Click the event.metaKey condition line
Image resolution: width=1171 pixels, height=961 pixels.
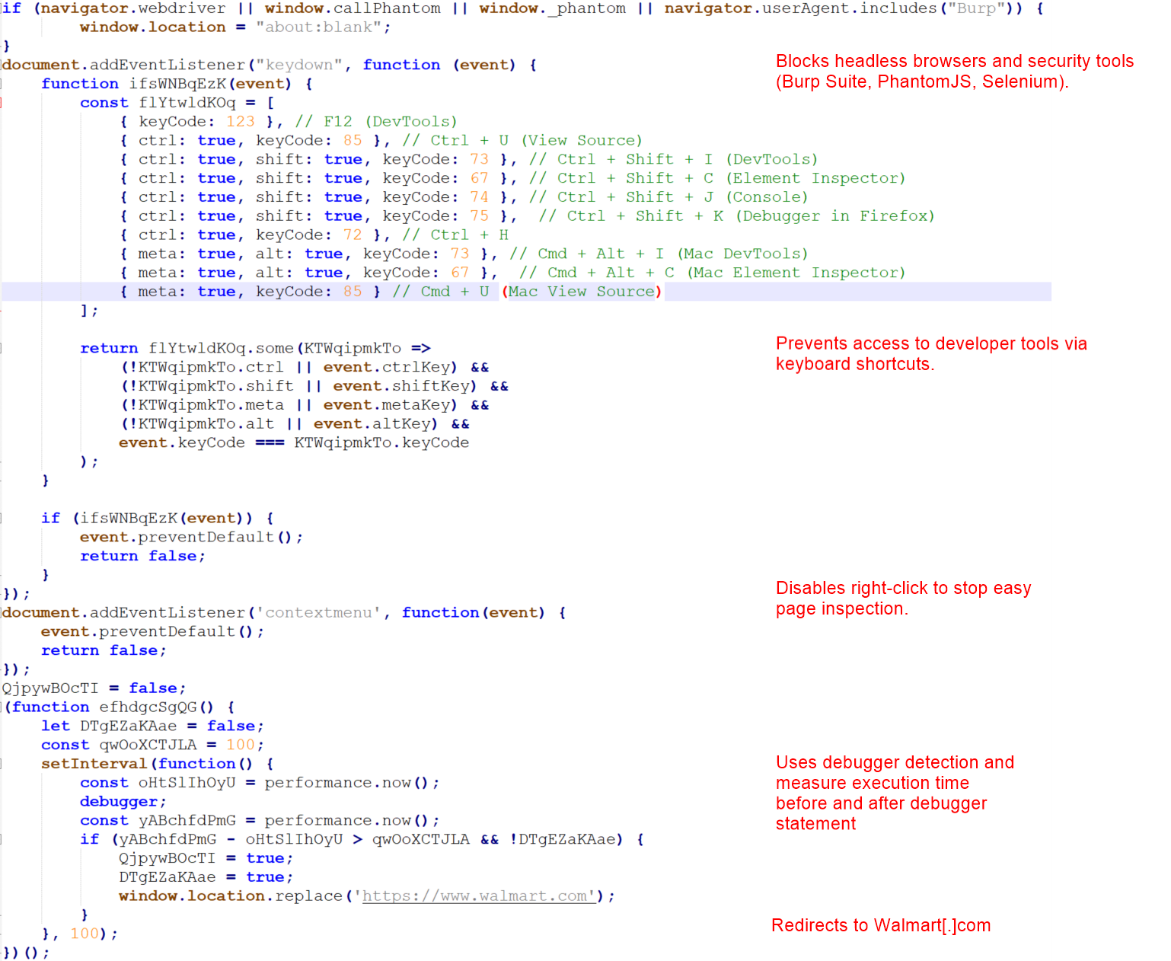pos(304,405)
